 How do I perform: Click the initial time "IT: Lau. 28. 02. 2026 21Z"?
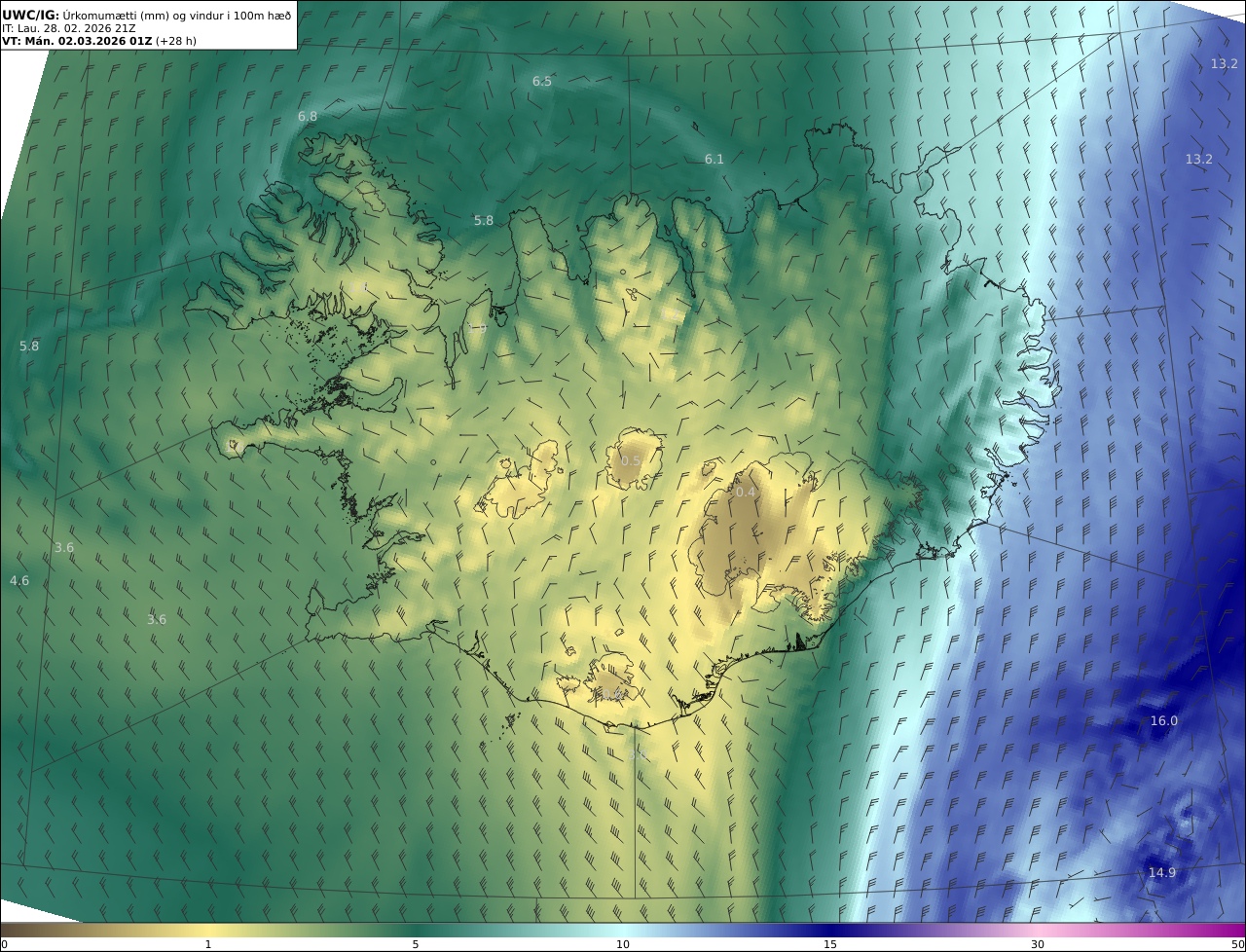[69, 28]
